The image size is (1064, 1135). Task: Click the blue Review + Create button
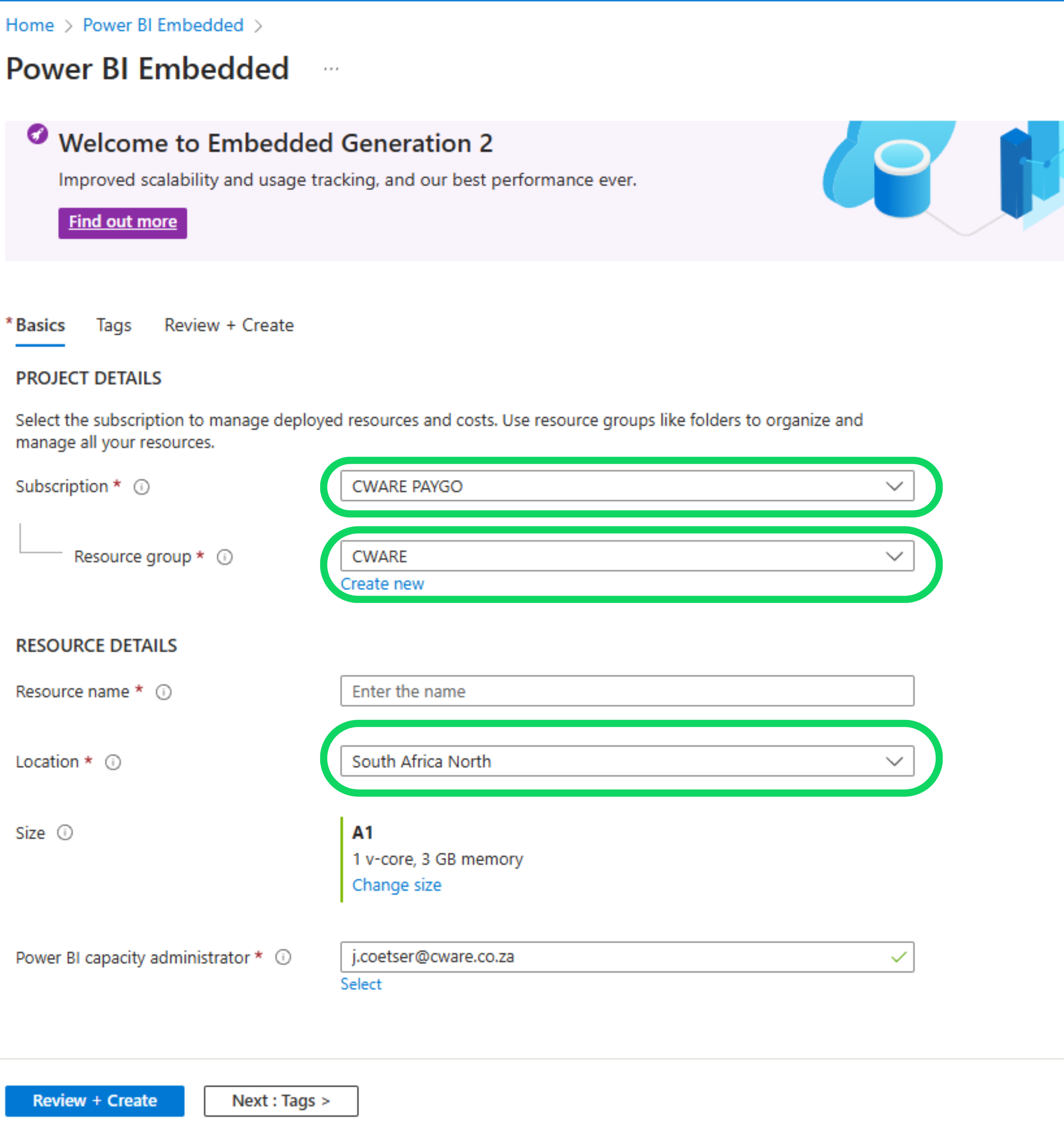[95, 1101]
